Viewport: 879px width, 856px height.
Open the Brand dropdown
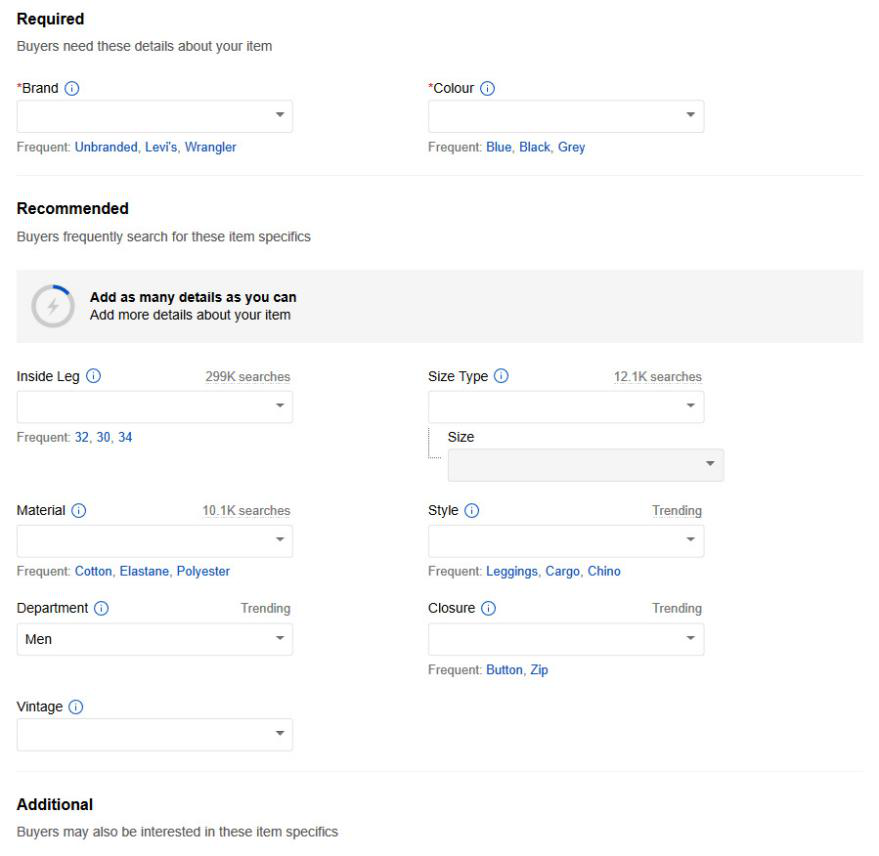pos(155,116)
